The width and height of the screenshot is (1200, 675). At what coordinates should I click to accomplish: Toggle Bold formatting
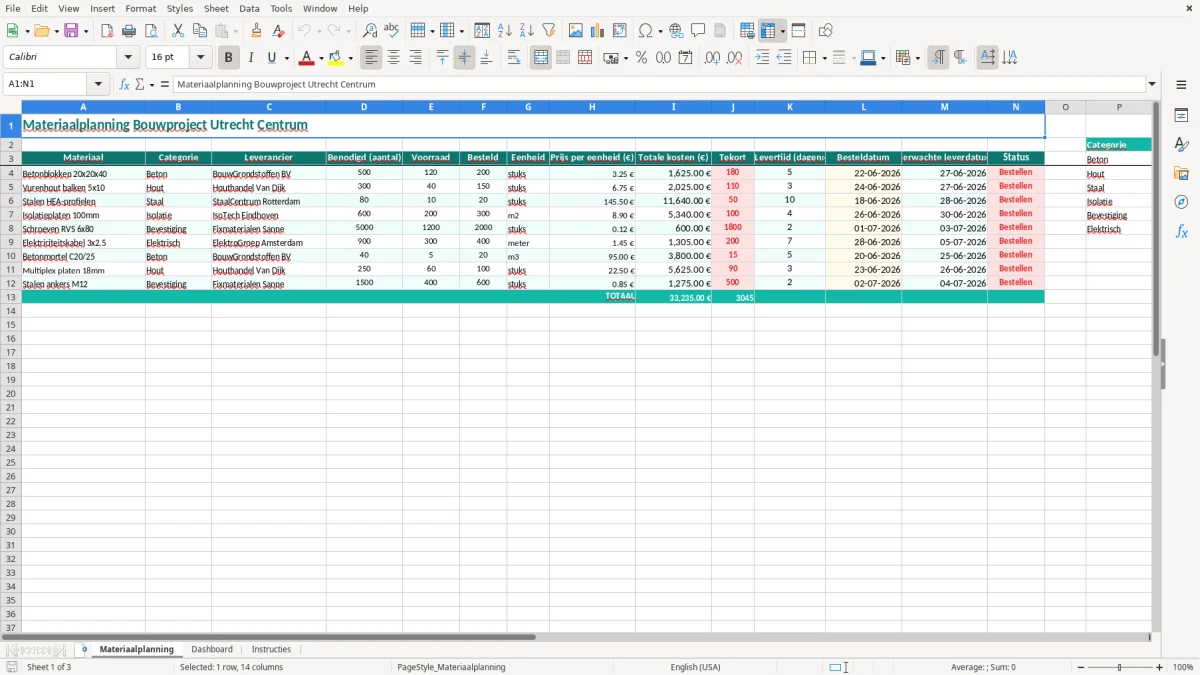click(x=229, y=58)
